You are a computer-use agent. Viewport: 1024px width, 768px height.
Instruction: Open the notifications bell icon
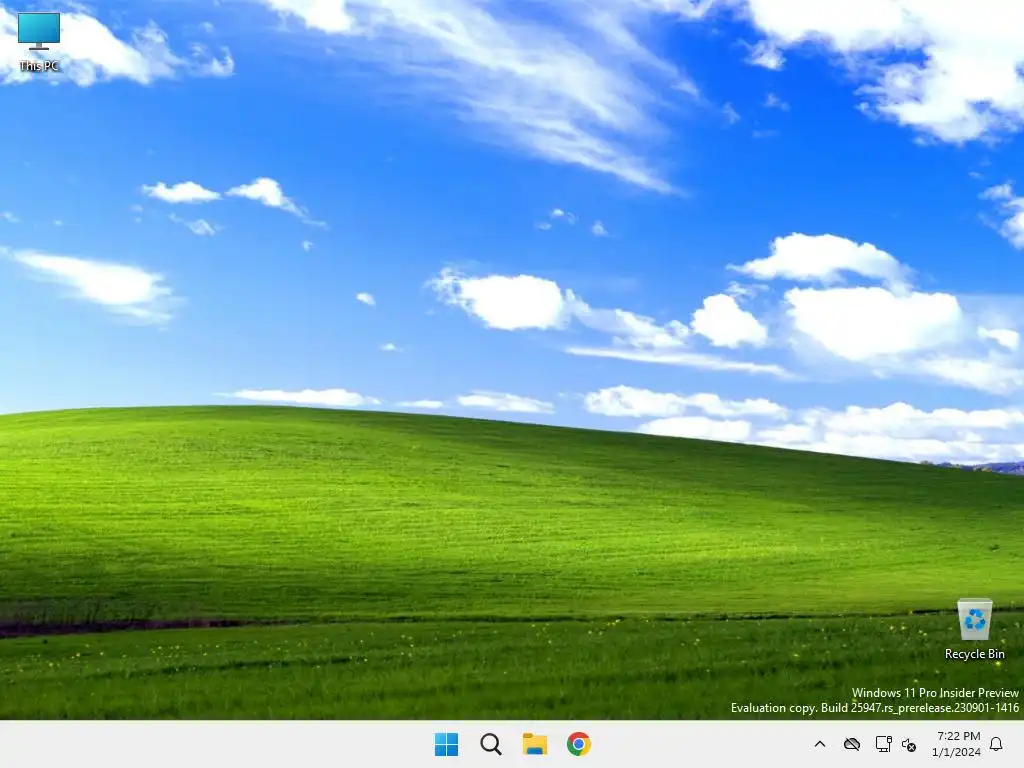[x=997, y=744]
